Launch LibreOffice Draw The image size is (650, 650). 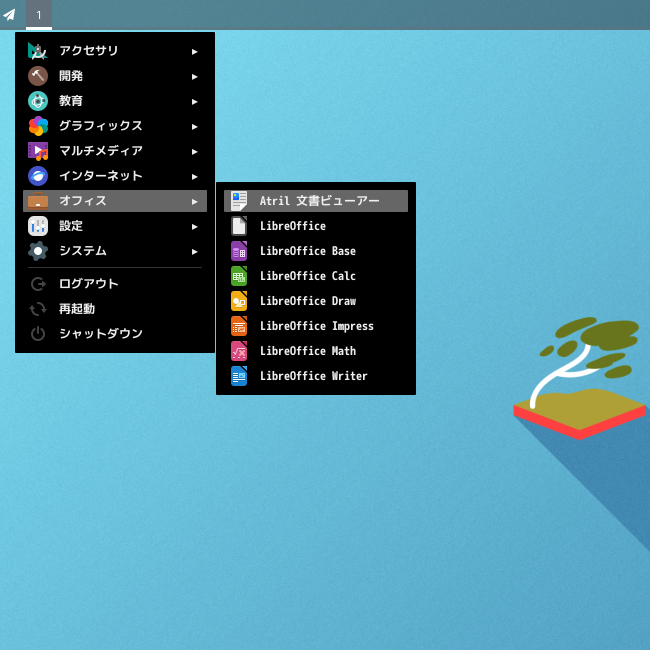click(x=316, y=301)
